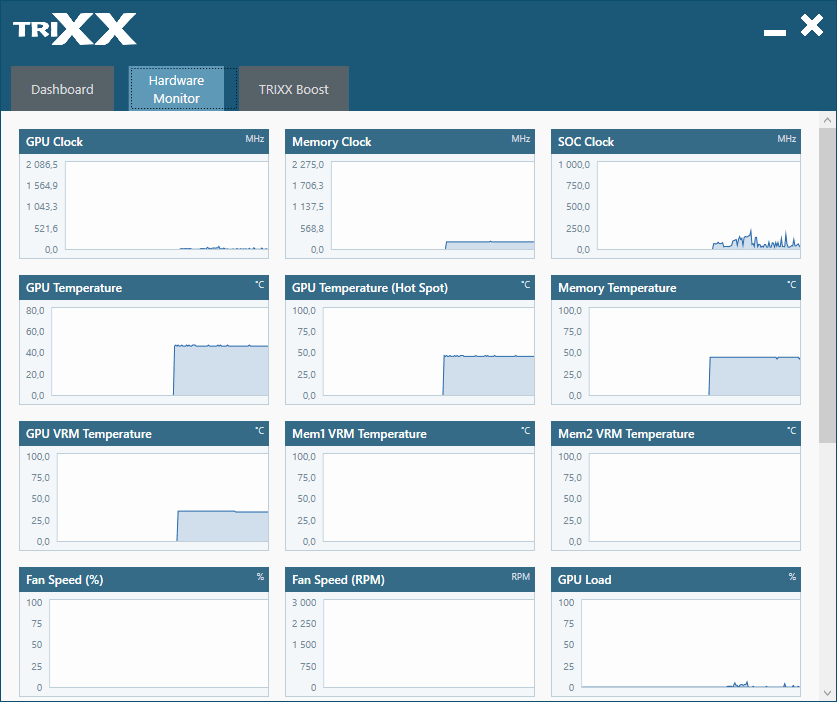The width and height of the screenshot is (837, 702).
Task: Select the Memory Clock graph header
Action: tap(409, 141)
